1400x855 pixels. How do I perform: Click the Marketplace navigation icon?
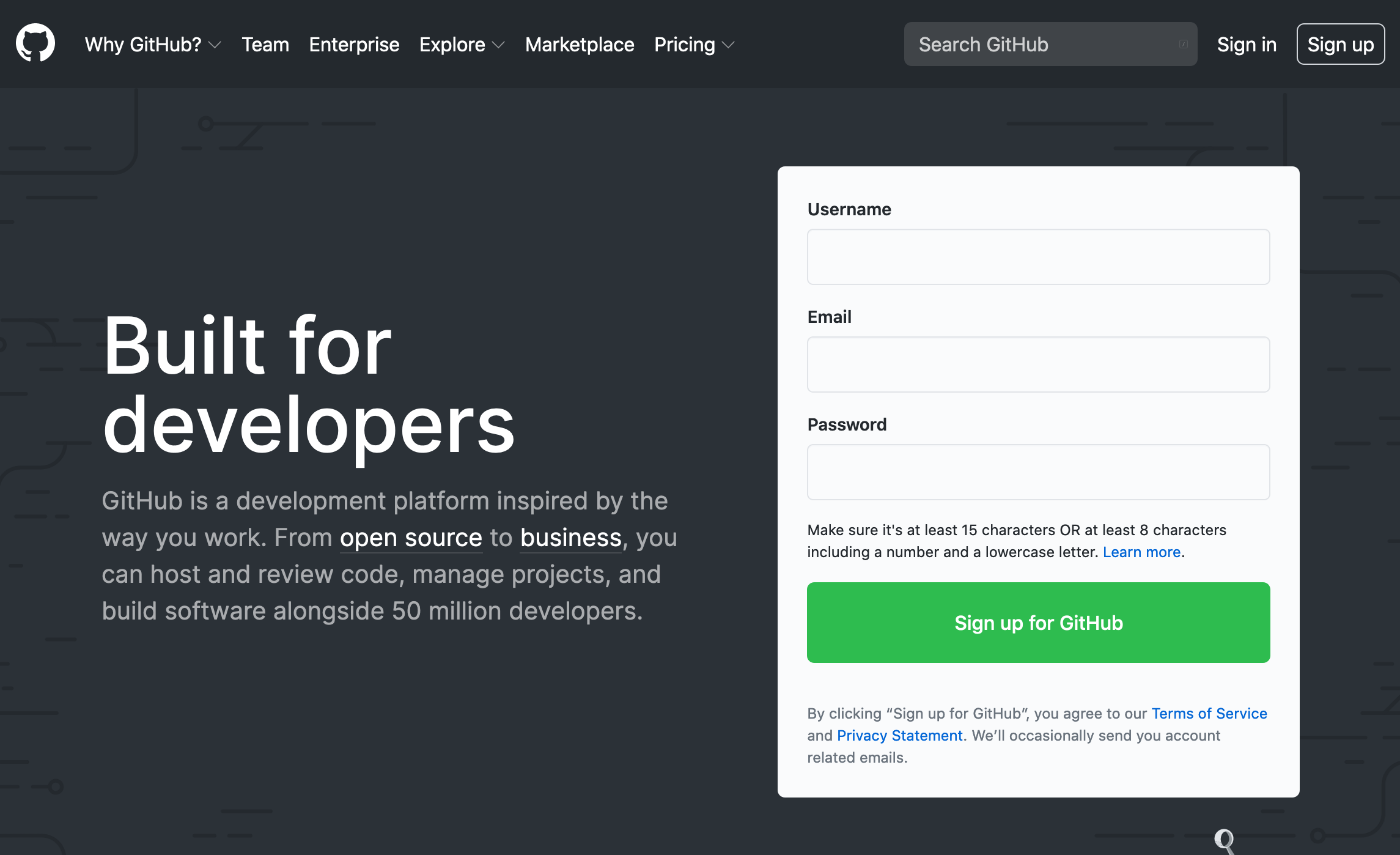[x=579, y=44]
